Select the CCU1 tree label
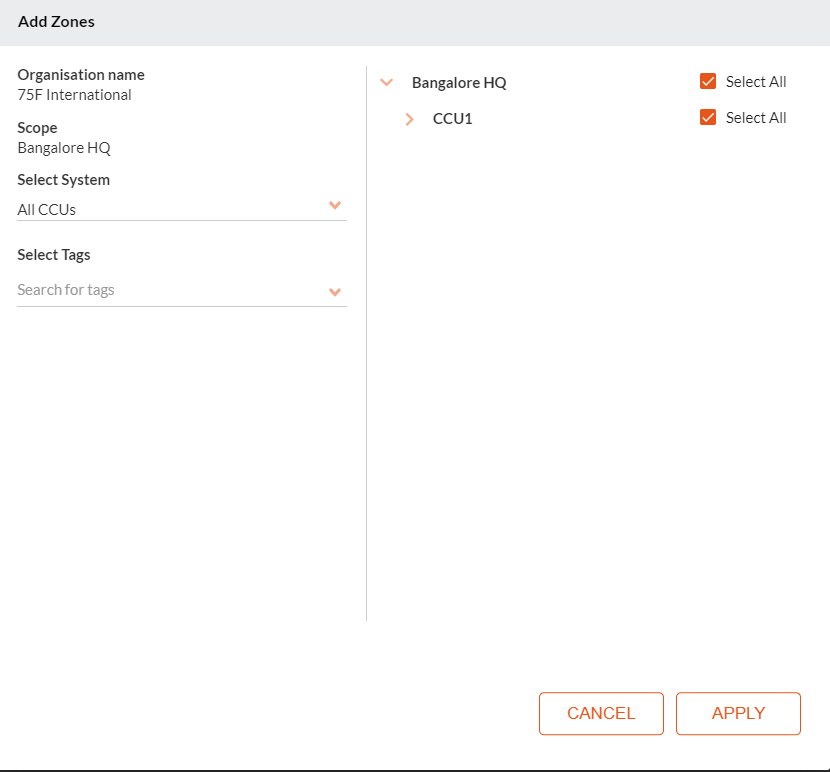 click(x=452, y=119)
